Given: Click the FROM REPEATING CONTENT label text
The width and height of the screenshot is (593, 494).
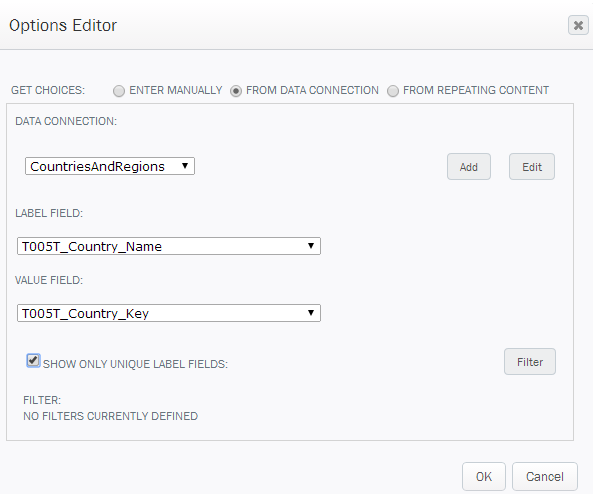Looking at the screenshot, I should pyautogui.click(x=476, y=90).
